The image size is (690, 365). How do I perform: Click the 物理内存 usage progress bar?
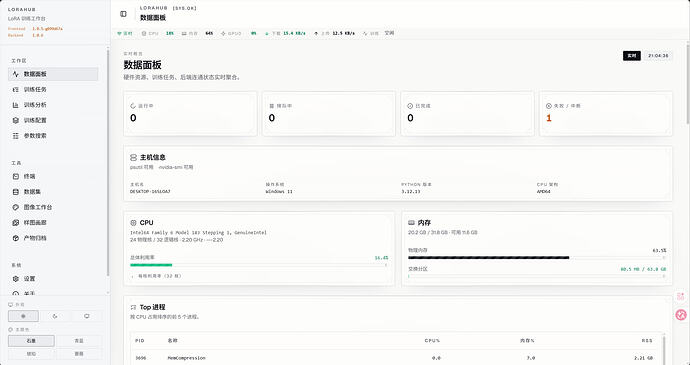click(537, 258)
